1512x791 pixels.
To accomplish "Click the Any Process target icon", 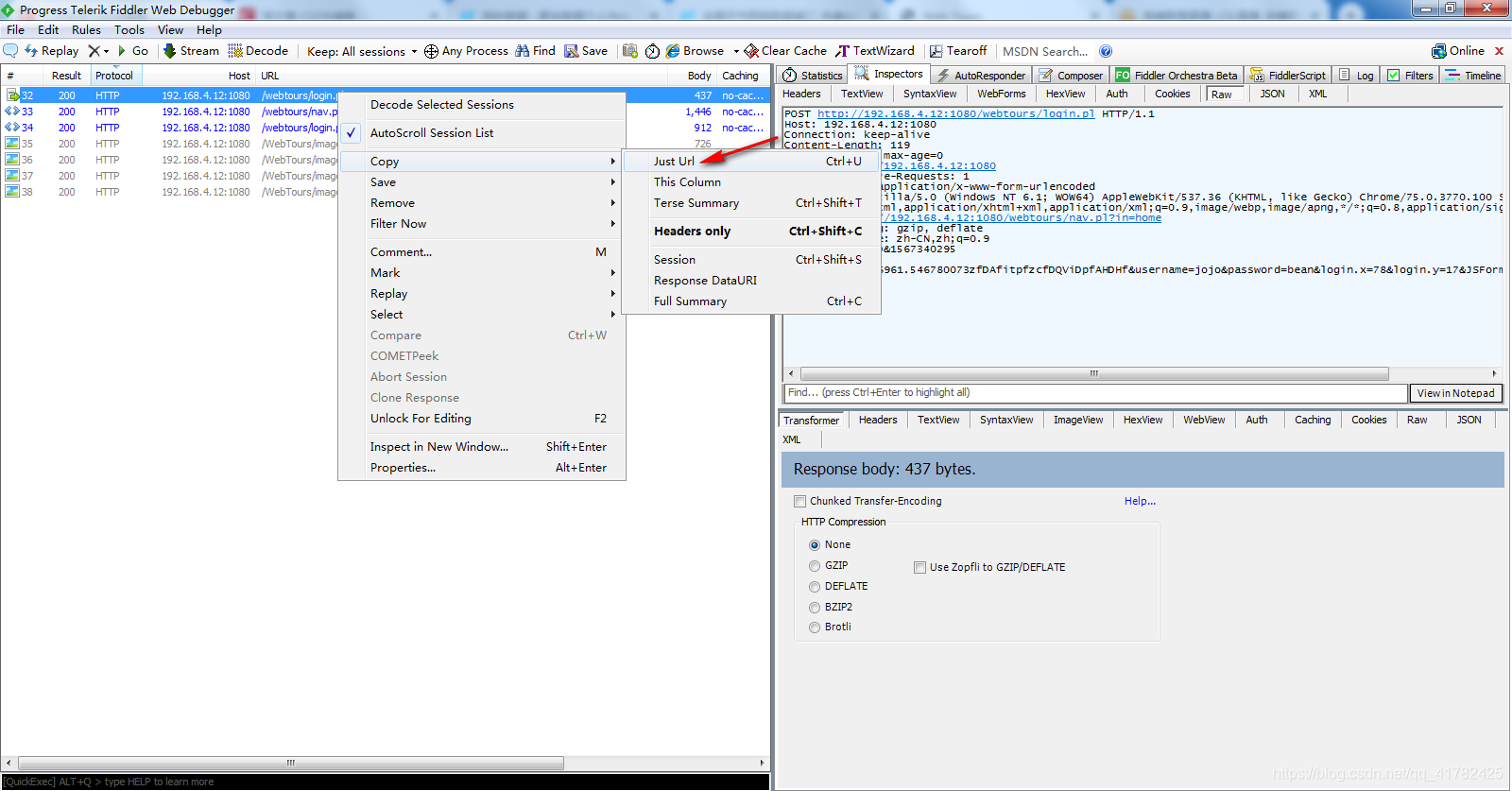I will (431, 51).
